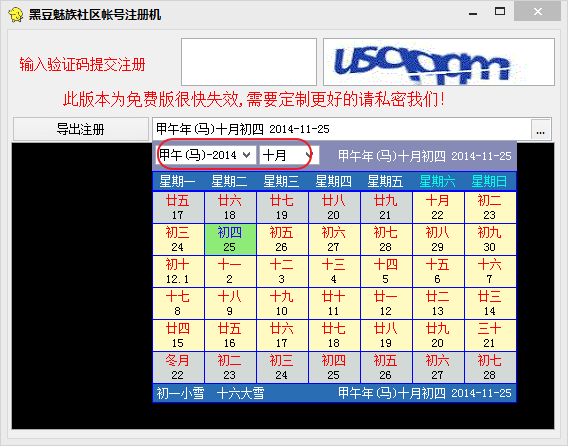Select calendar day 11 廿十

[x=334, y=303]
